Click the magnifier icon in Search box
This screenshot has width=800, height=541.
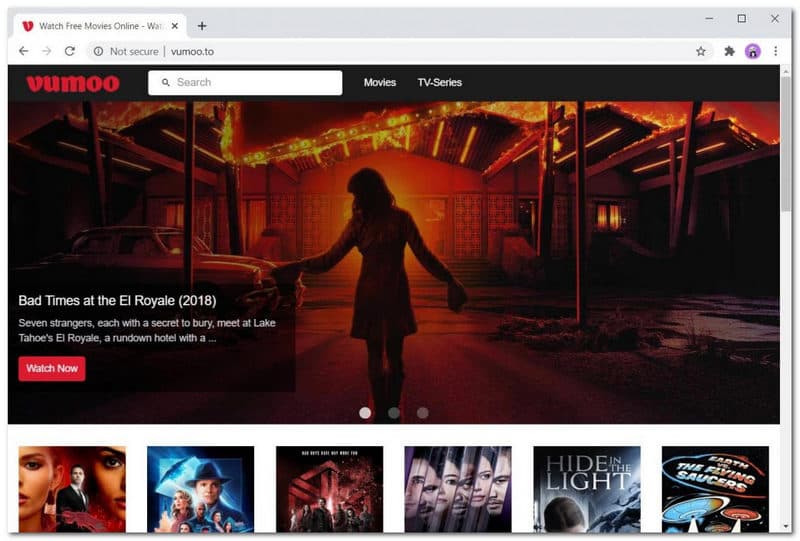(x=165, y=82)
